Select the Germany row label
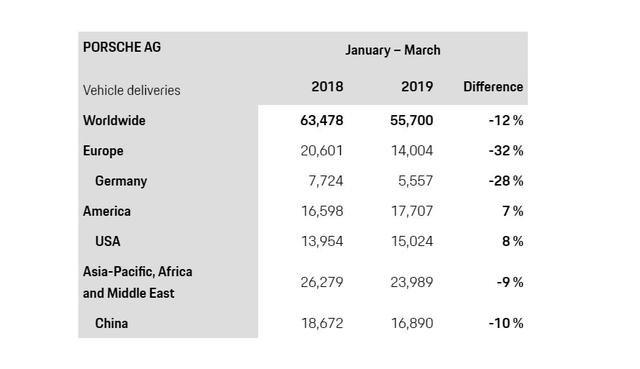Screen dimensions: 640x369 tap(121, 181)
